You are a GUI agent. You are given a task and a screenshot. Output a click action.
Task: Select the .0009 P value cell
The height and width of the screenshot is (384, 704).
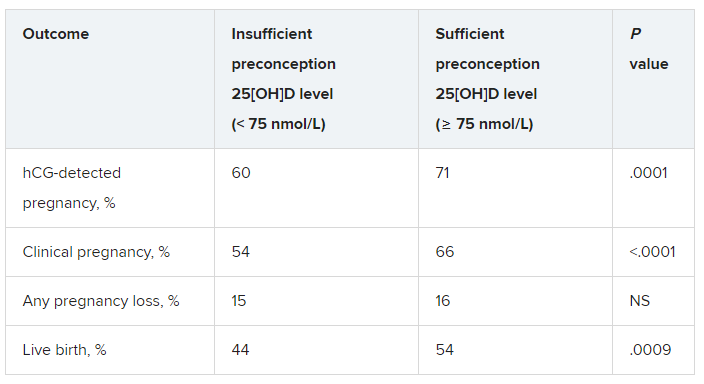click(650, 350)
